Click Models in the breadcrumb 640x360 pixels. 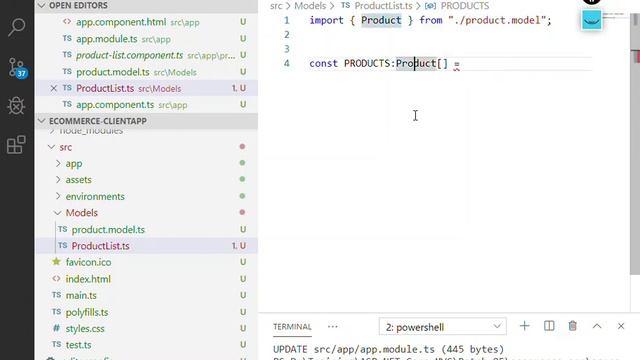310,6
